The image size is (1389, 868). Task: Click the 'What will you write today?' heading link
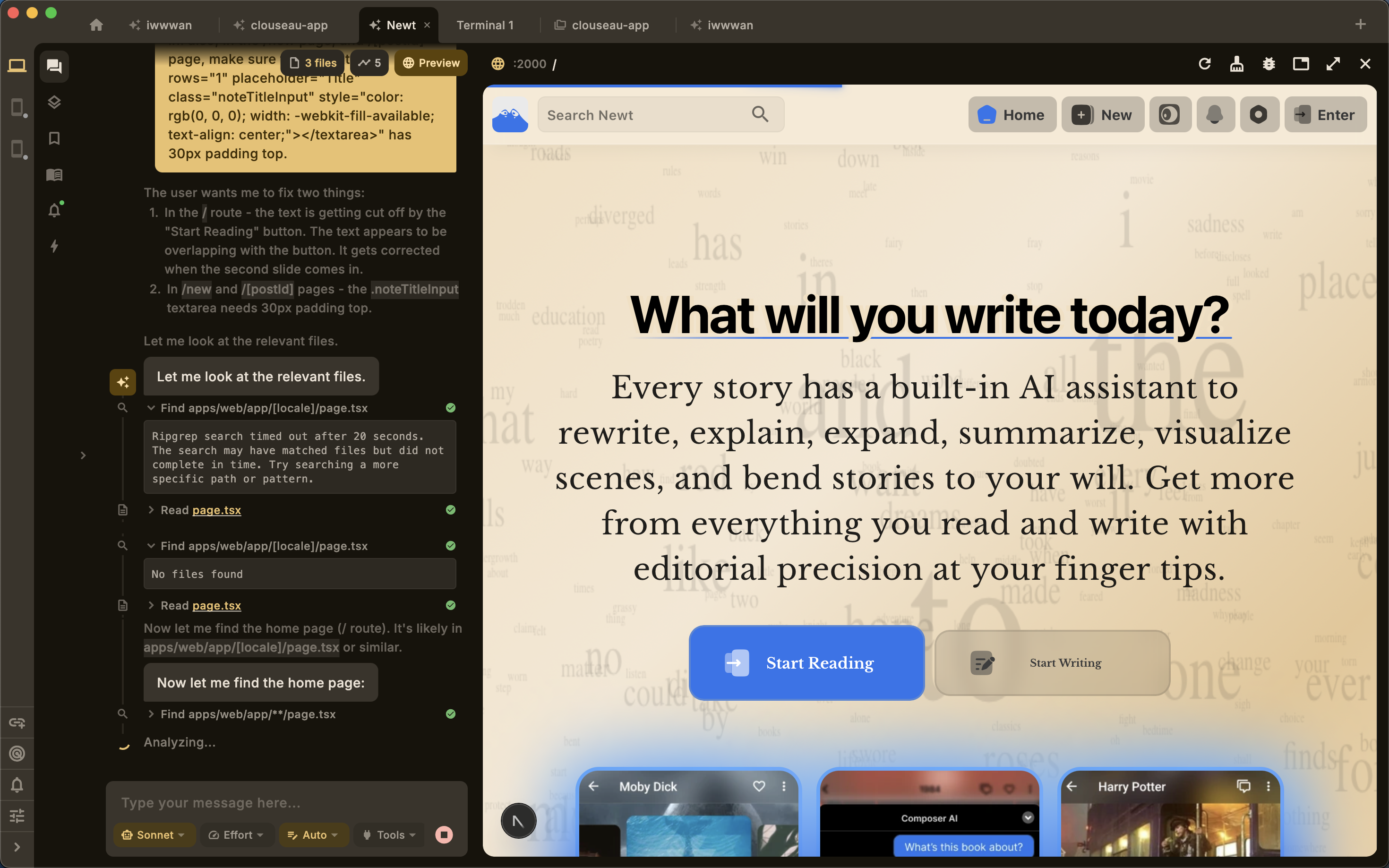click(x=930, y=315)
